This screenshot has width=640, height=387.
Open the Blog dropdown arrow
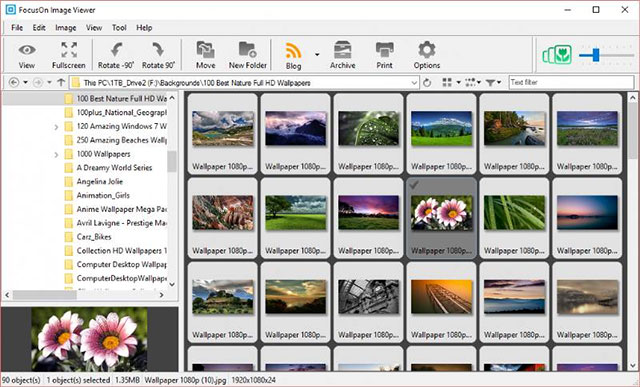pyautogui.click(x=317, y=54)
